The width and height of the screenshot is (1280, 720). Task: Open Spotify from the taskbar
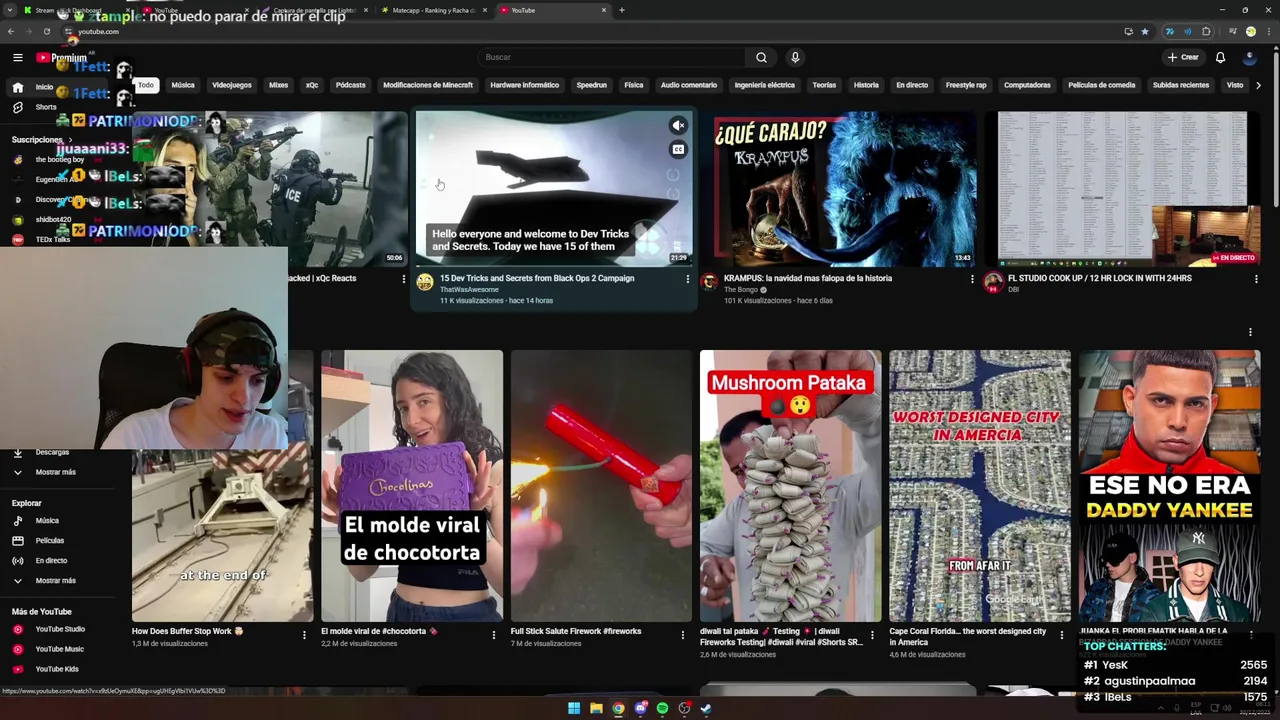click(662, 708)
